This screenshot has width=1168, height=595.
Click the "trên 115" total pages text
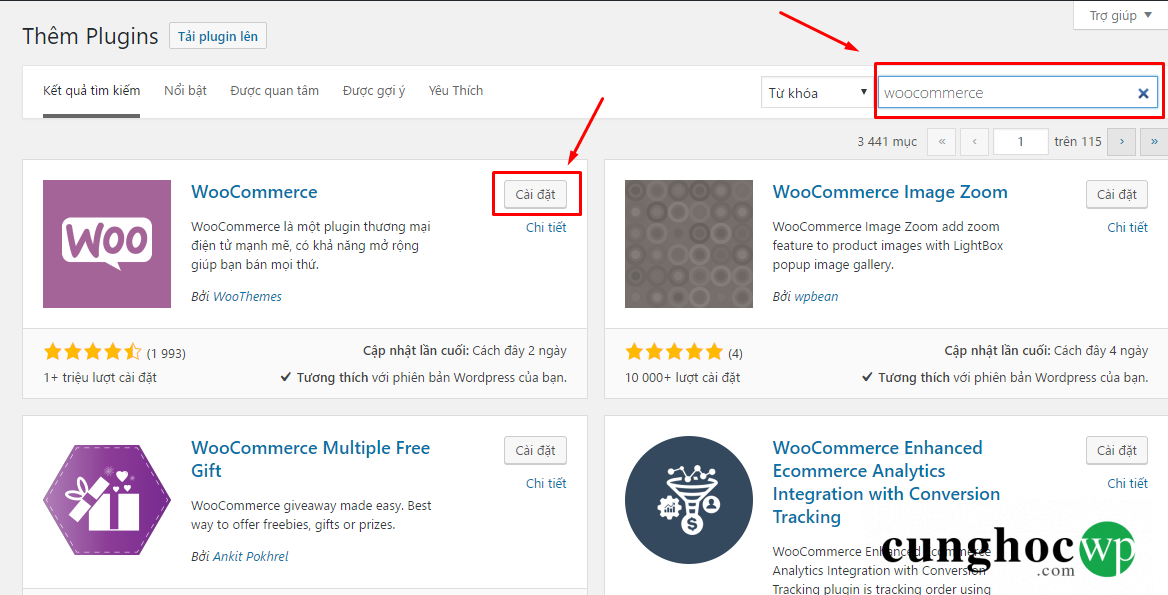[1078, 141]
